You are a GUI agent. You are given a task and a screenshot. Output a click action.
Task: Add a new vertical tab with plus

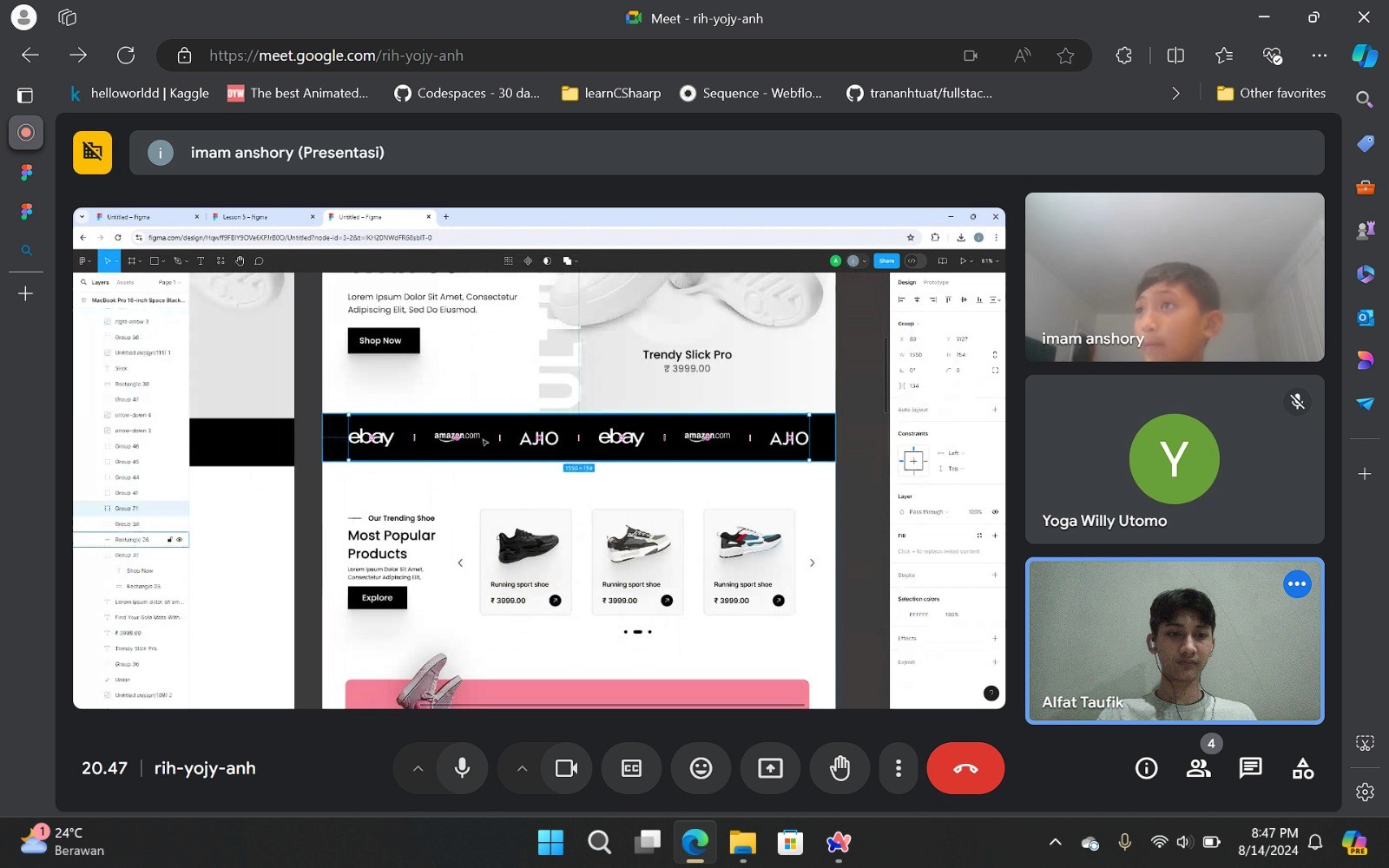[x=26, y=293]
